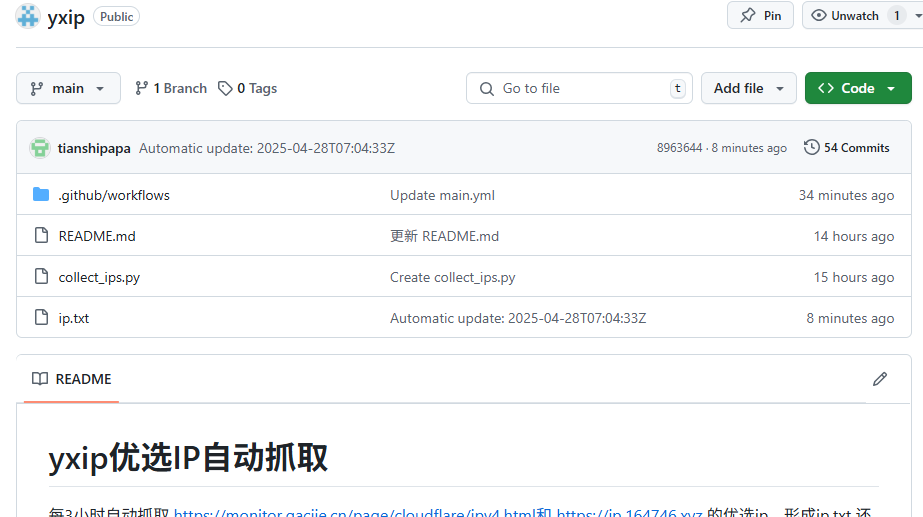Click the file icon for ip.txt
The height and width of the screenshot is (517, 923).
coord(41,317)
